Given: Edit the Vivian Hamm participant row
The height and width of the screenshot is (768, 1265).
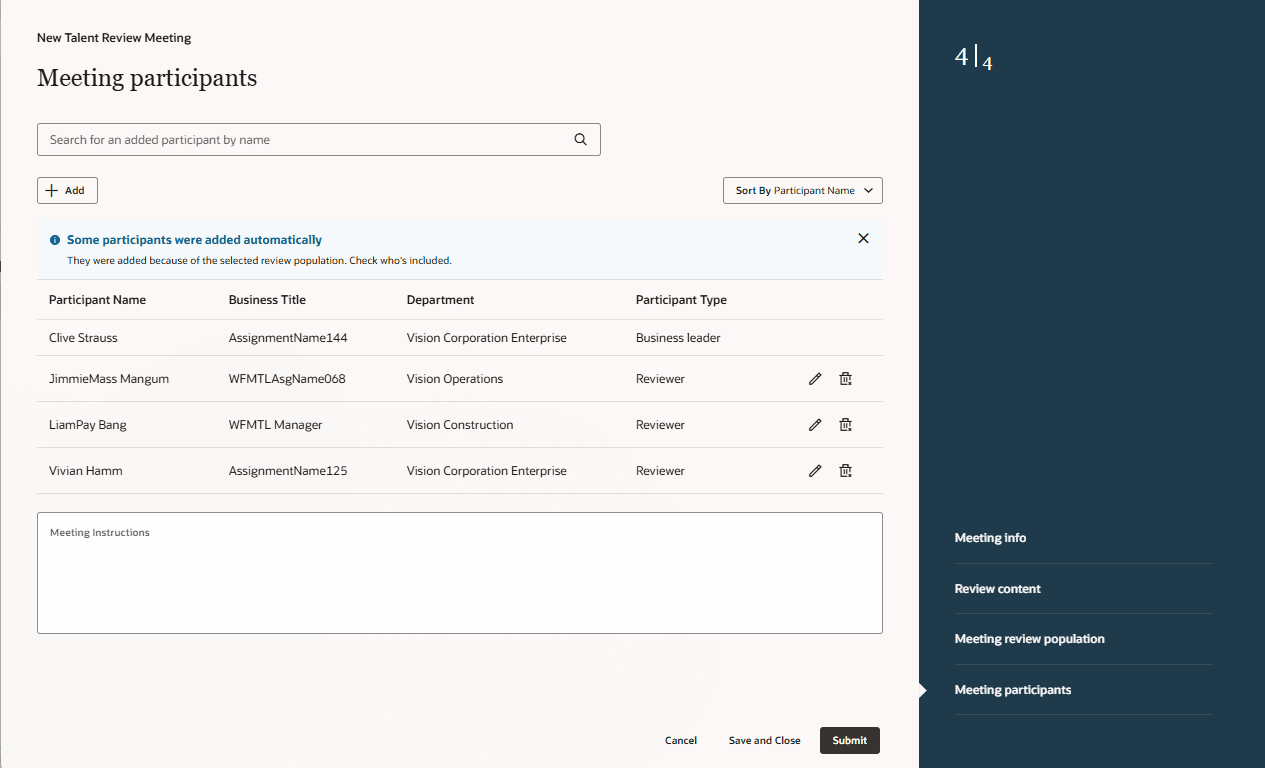Looking at the screenshot, I should [815, 471].
